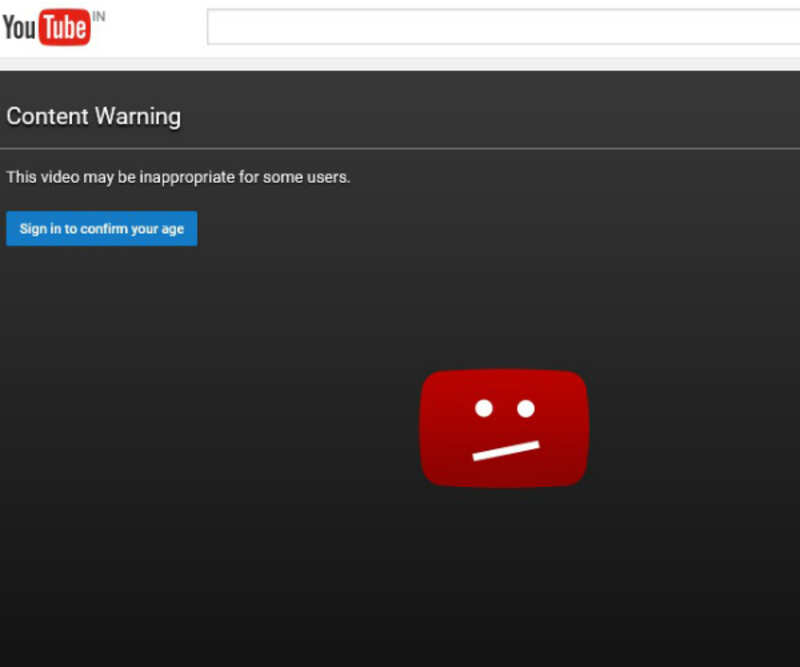Image resolution: width=800 pixels, height=667 pixels.
Task: Click the black "You" text in logo
Action: tap(19, 28)
